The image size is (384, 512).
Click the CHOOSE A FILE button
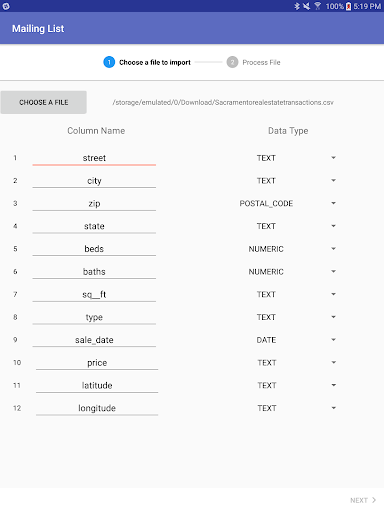(x=44, y=102)
